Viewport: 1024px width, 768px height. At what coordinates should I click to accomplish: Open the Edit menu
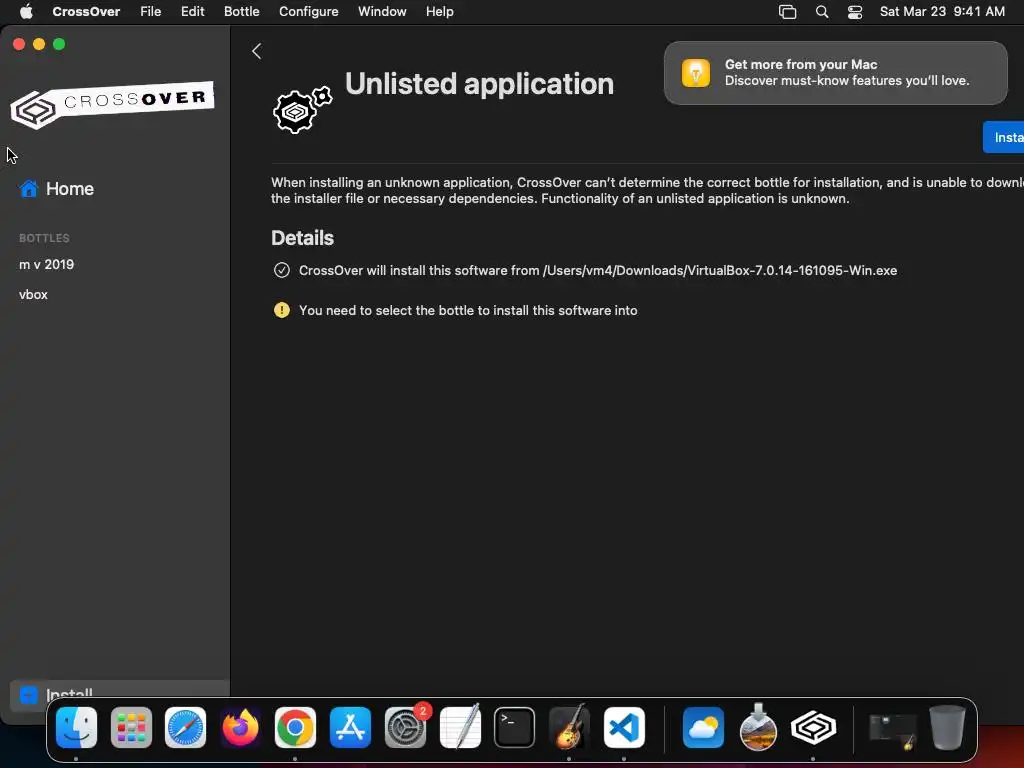[193, 12]
